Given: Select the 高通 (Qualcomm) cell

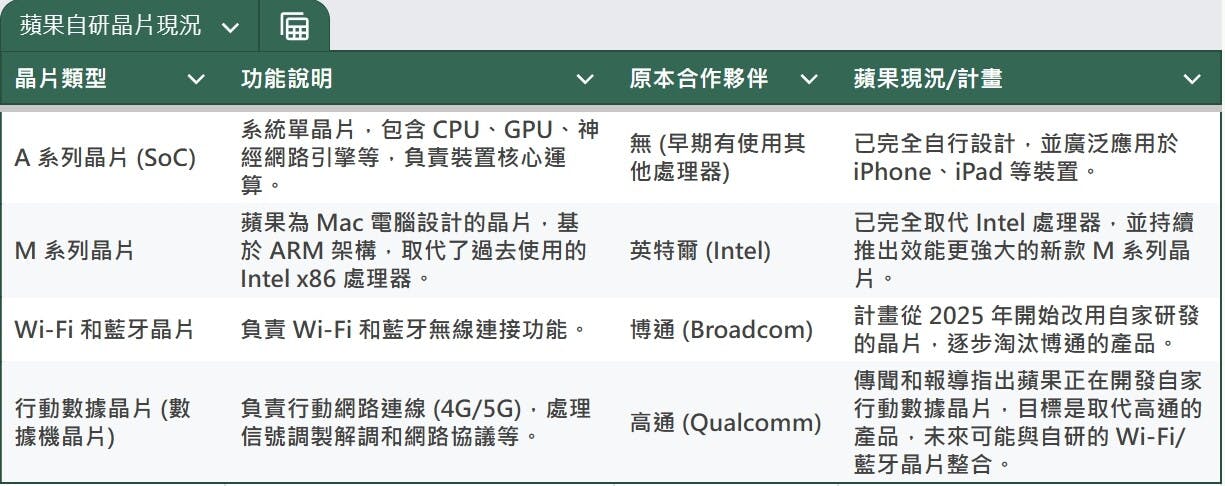Looking at the screenshot, I should pyautogui.click(x=727, y=422).
